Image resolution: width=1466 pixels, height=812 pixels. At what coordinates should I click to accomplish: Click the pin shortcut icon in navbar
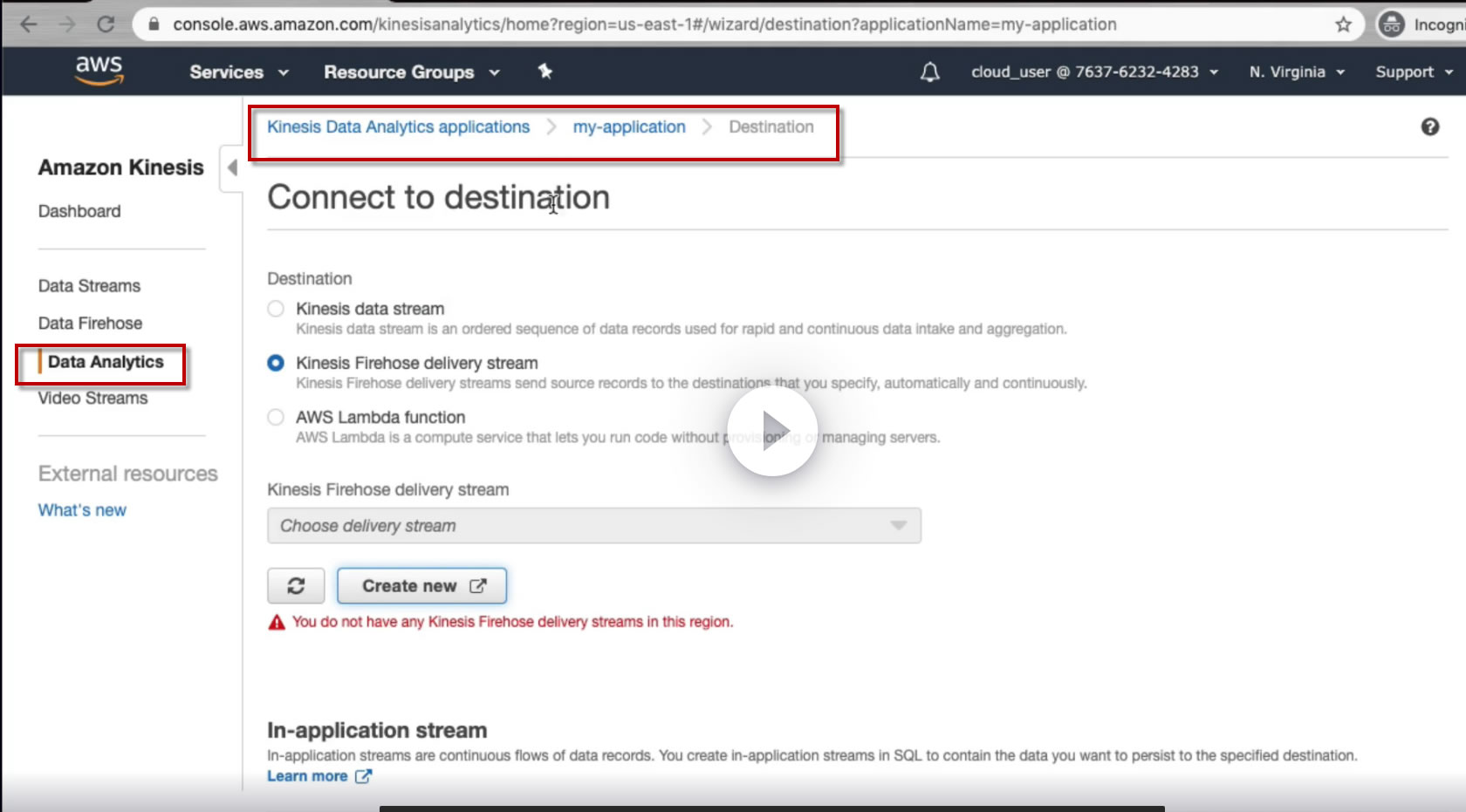pos(545,72)
